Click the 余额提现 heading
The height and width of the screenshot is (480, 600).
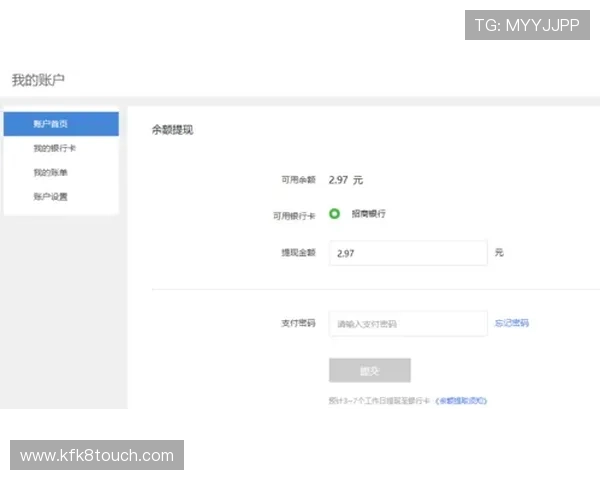coord(173,130)
